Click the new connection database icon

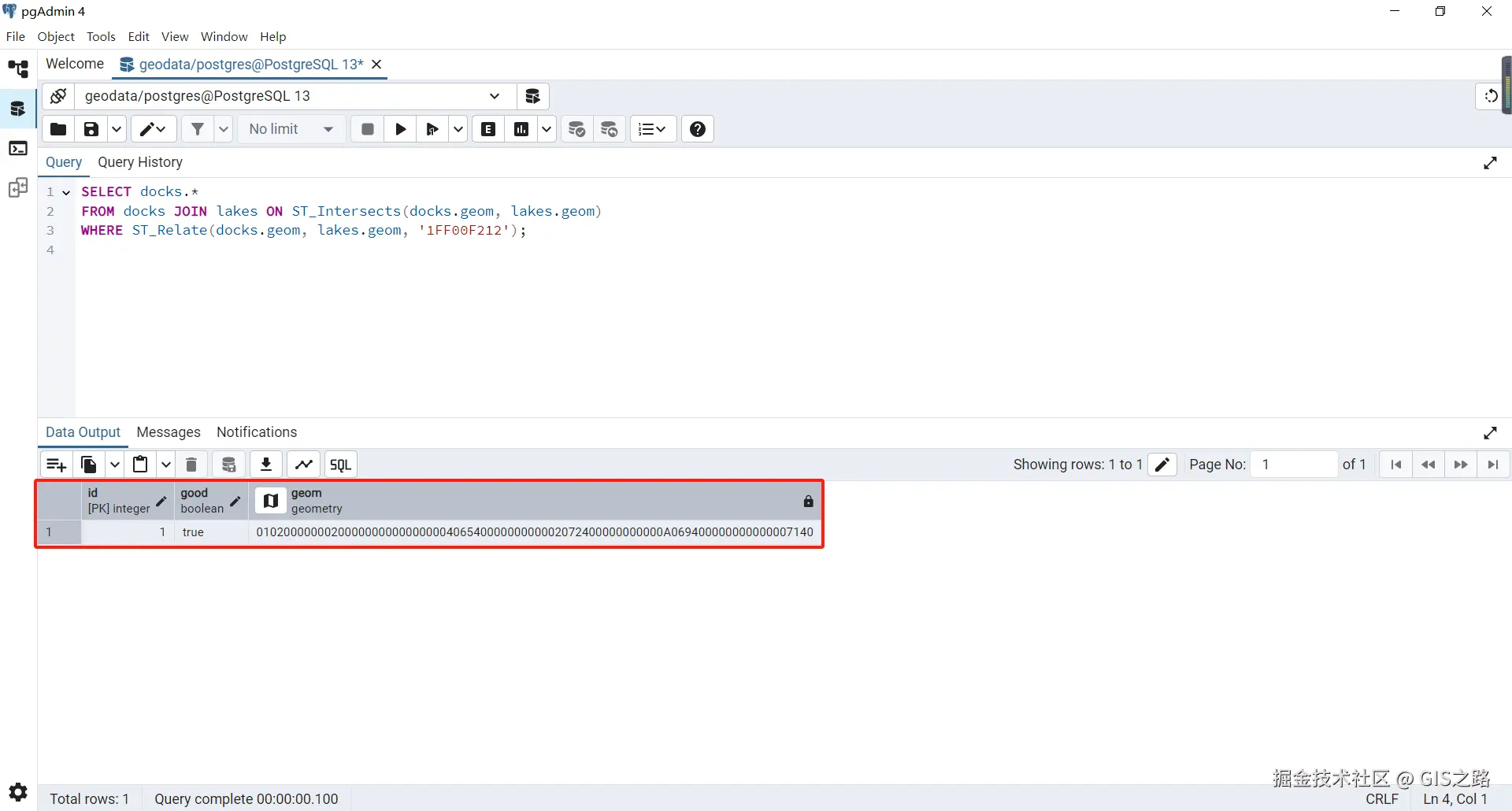pyautogui.click(x=532, y=96)
